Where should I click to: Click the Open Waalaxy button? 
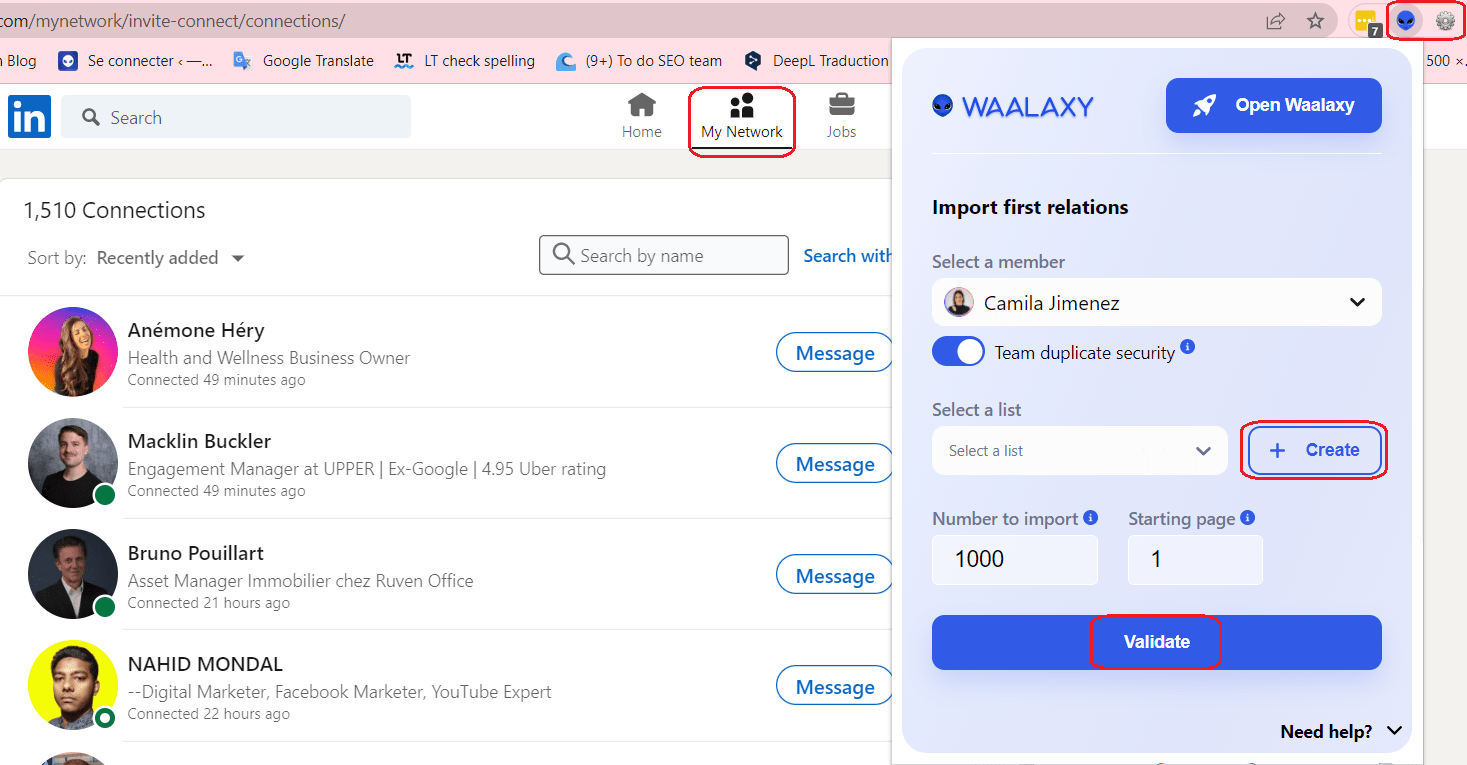coord(1274,105)
